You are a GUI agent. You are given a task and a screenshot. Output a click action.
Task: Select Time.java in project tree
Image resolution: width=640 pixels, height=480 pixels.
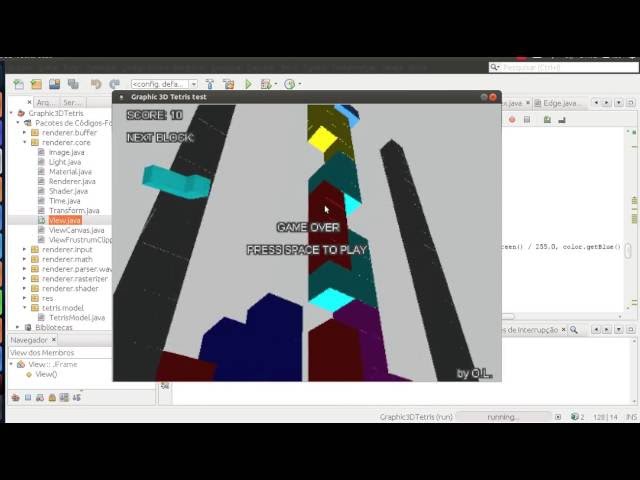64,201
